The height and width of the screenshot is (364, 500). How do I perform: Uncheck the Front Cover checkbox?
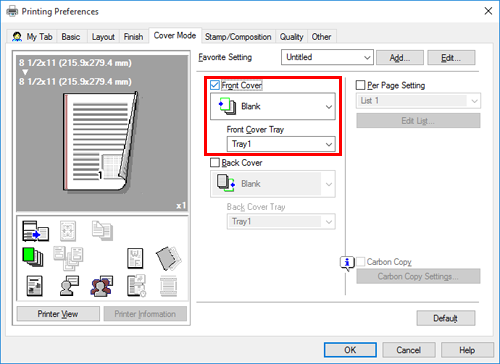pyautogui.click(x=215, y=85)
